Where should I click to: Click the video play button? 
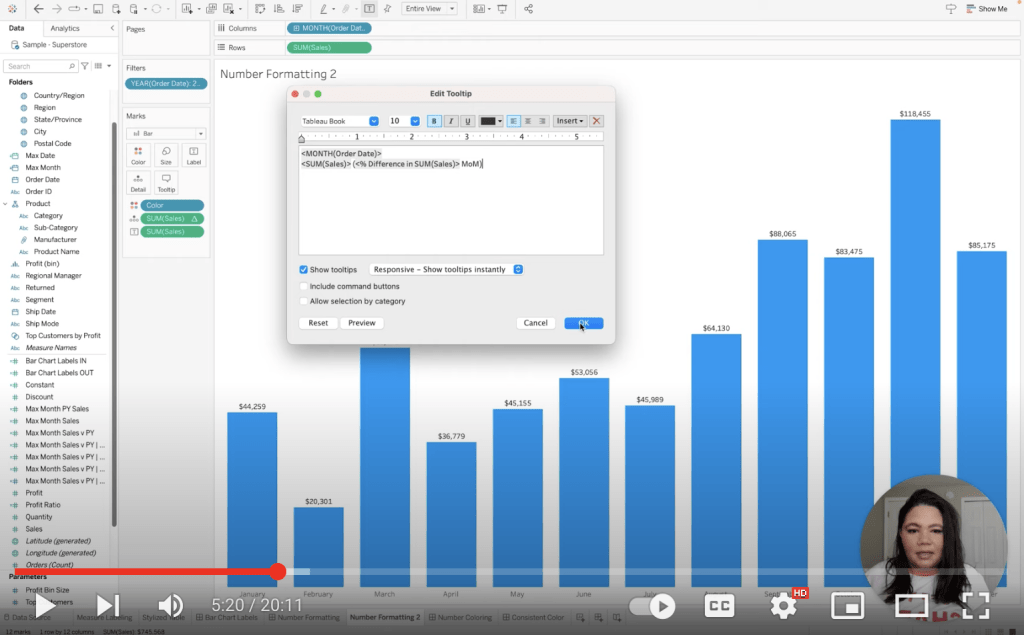(x=44, y=606)
